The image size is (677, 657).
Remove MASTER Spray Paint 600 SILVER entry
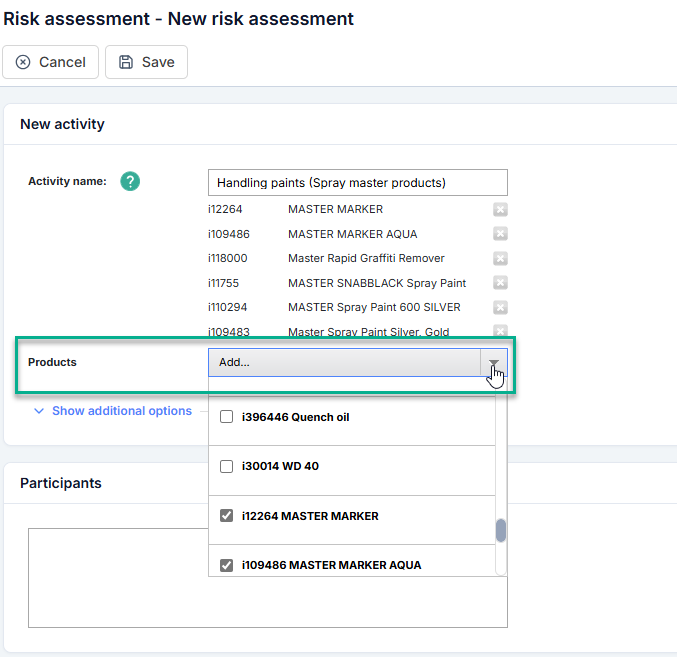(x=500, y=307)
